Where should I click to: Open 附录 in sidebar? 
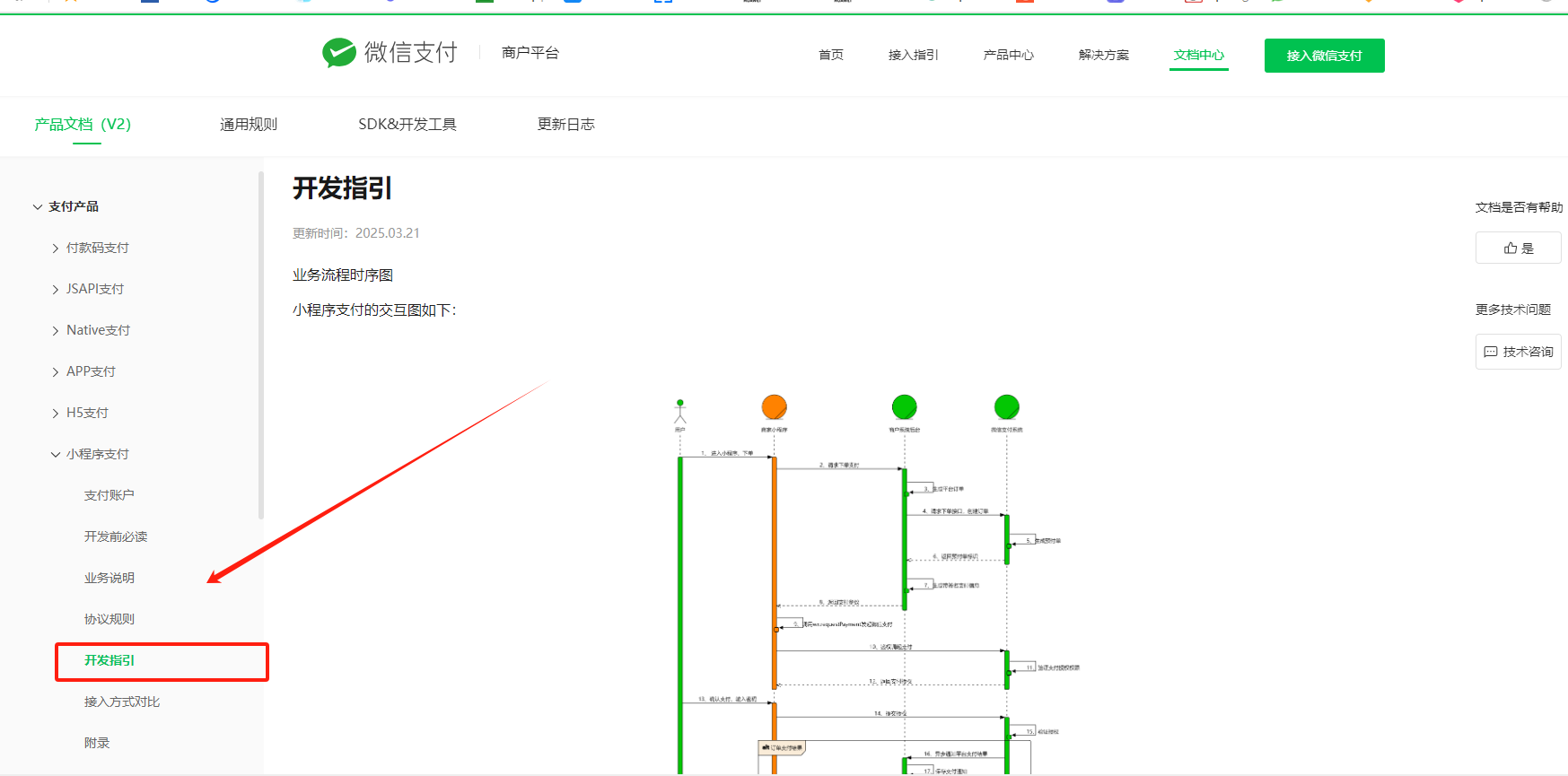[97, 743]
